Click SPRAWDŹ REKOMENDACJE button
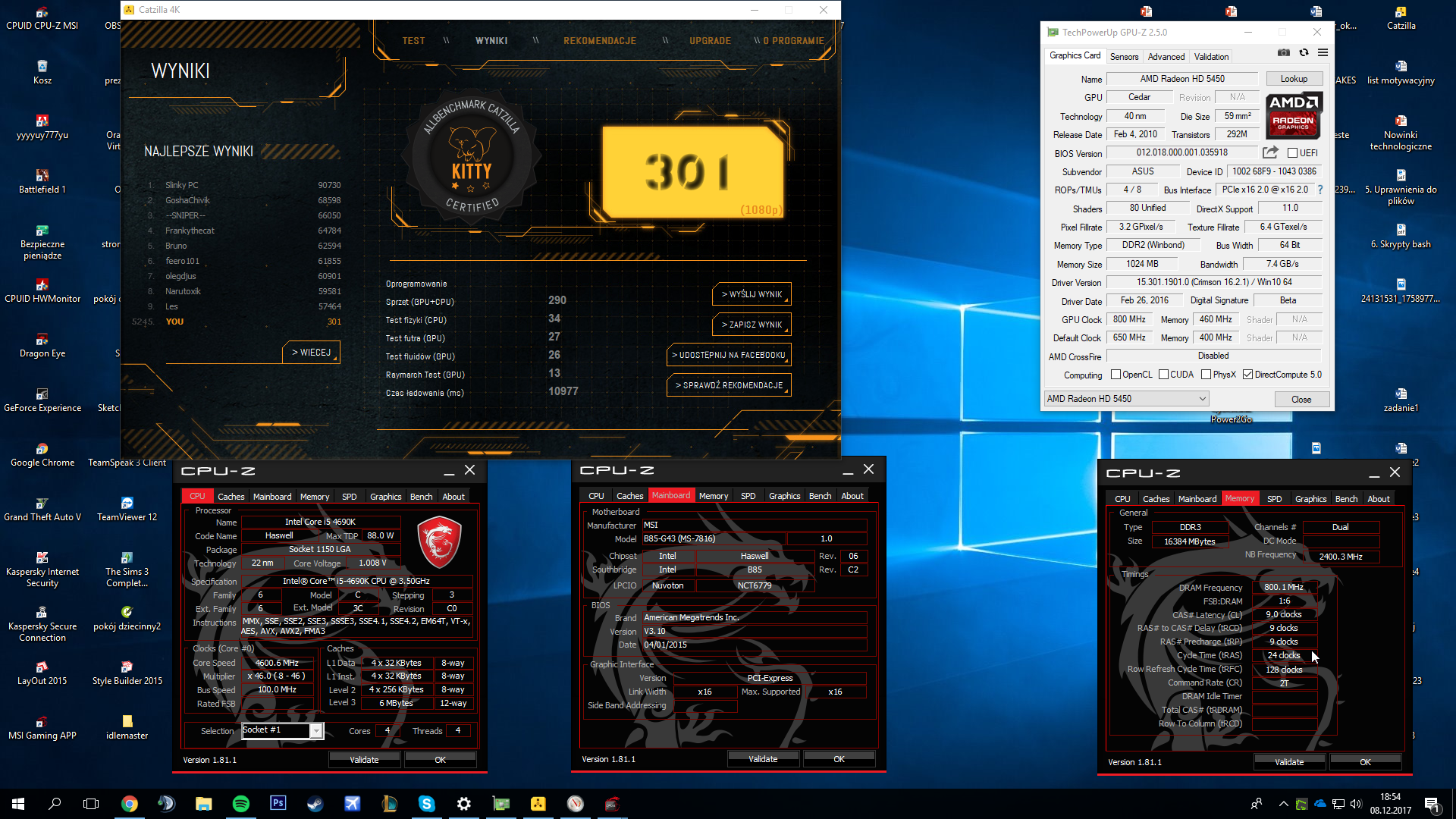Image resolution: width=1456 pixels, height=819 pixels. click(729, 385)
